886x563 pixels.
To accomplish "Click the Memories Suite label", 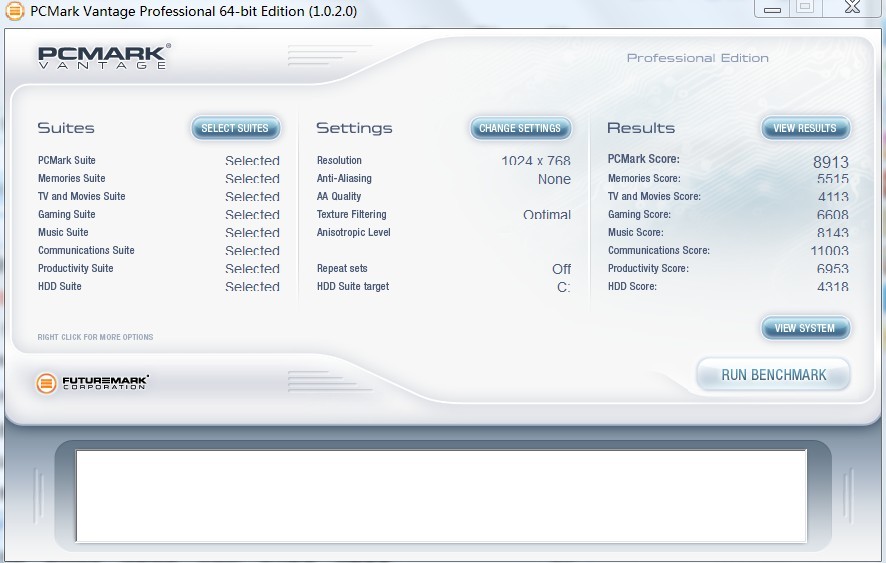I will pos(72,179).
